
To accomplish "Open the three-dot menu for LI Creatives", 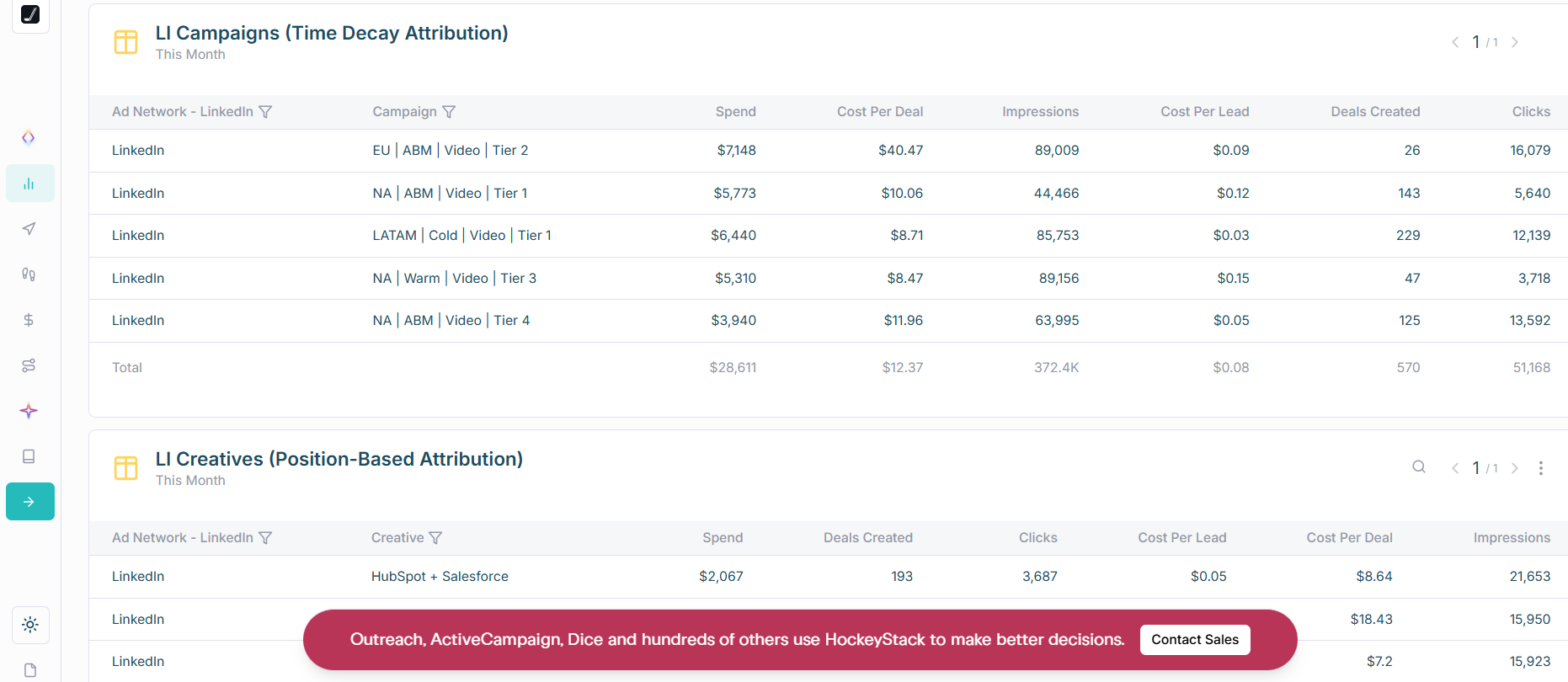I will [x=1540, y=467].
